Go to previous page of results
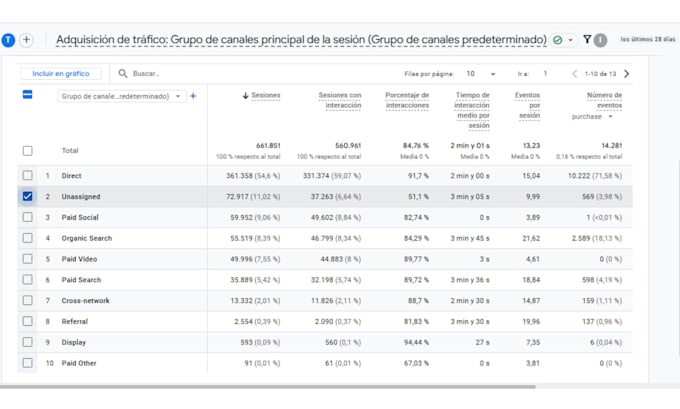680x409 pixels. click(575, 74)
